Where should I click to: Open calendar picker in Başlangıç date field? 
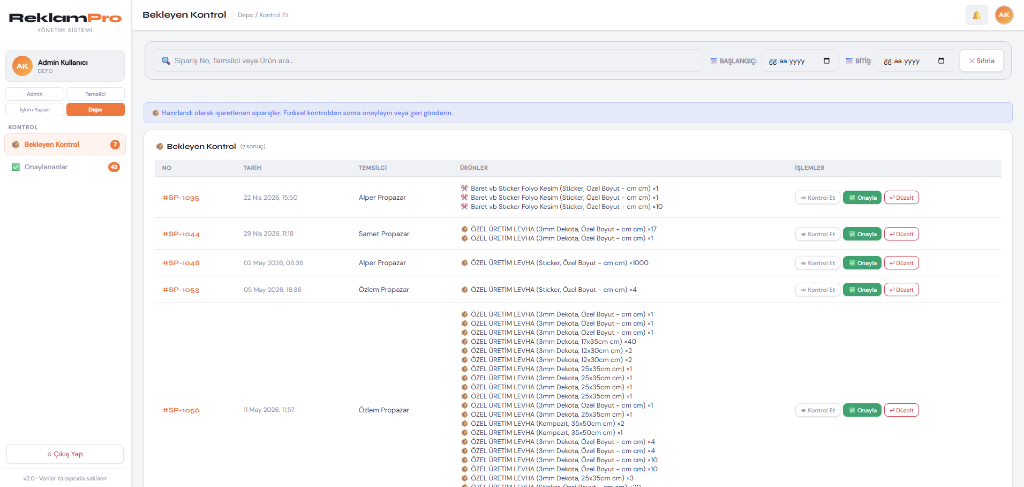pyautogui.click(x=827, y=61)
